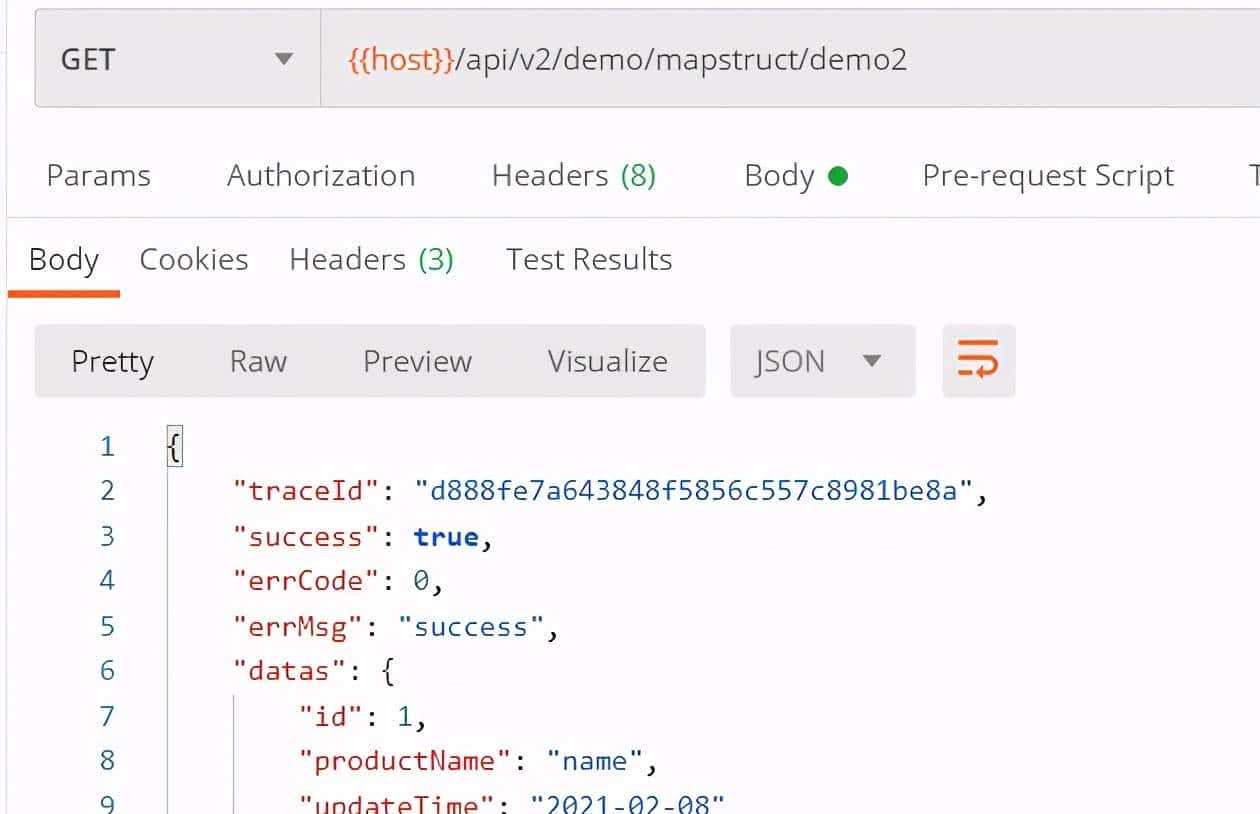This screenshot has height=814, width=1260.
Task: Switch response view to Preview
Action: coord(417,362)
